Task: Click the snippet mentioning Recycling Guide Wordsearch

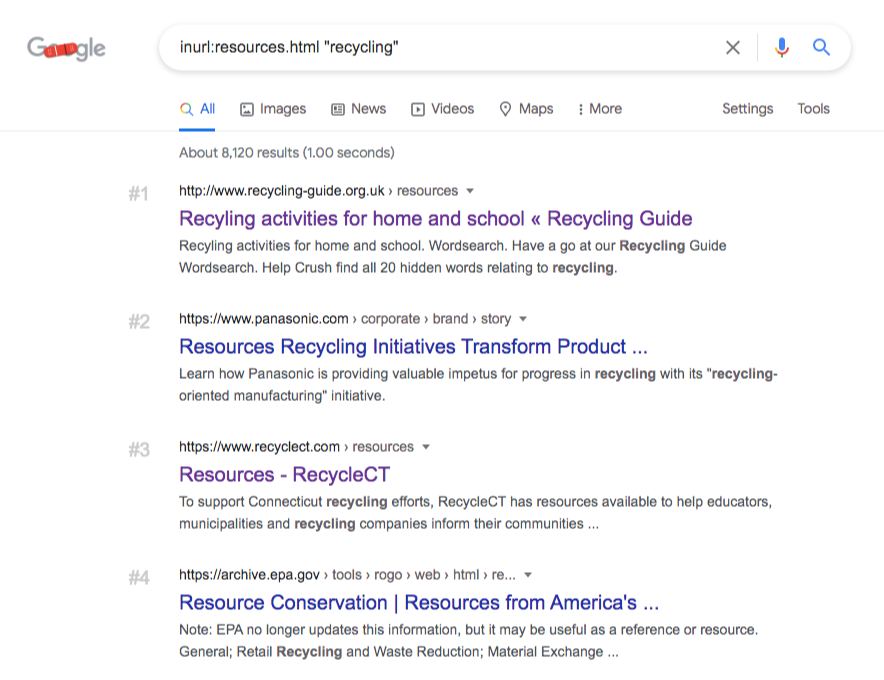Action: [453, 257]
